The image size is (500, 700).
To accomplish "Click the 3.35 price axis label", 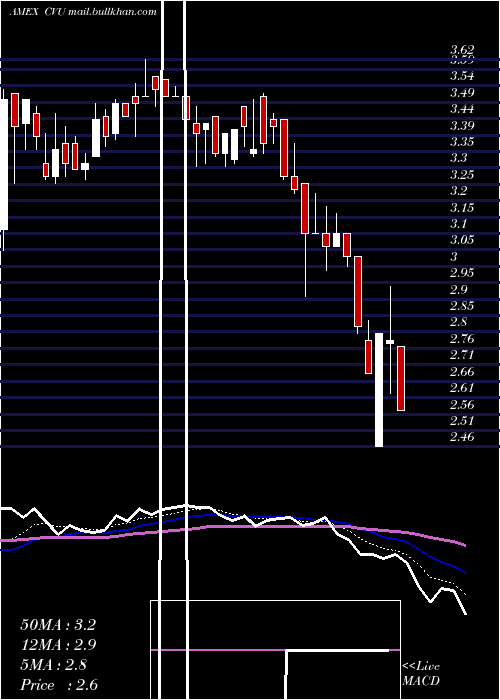I will pyautogui.click(x=462, y=142).
